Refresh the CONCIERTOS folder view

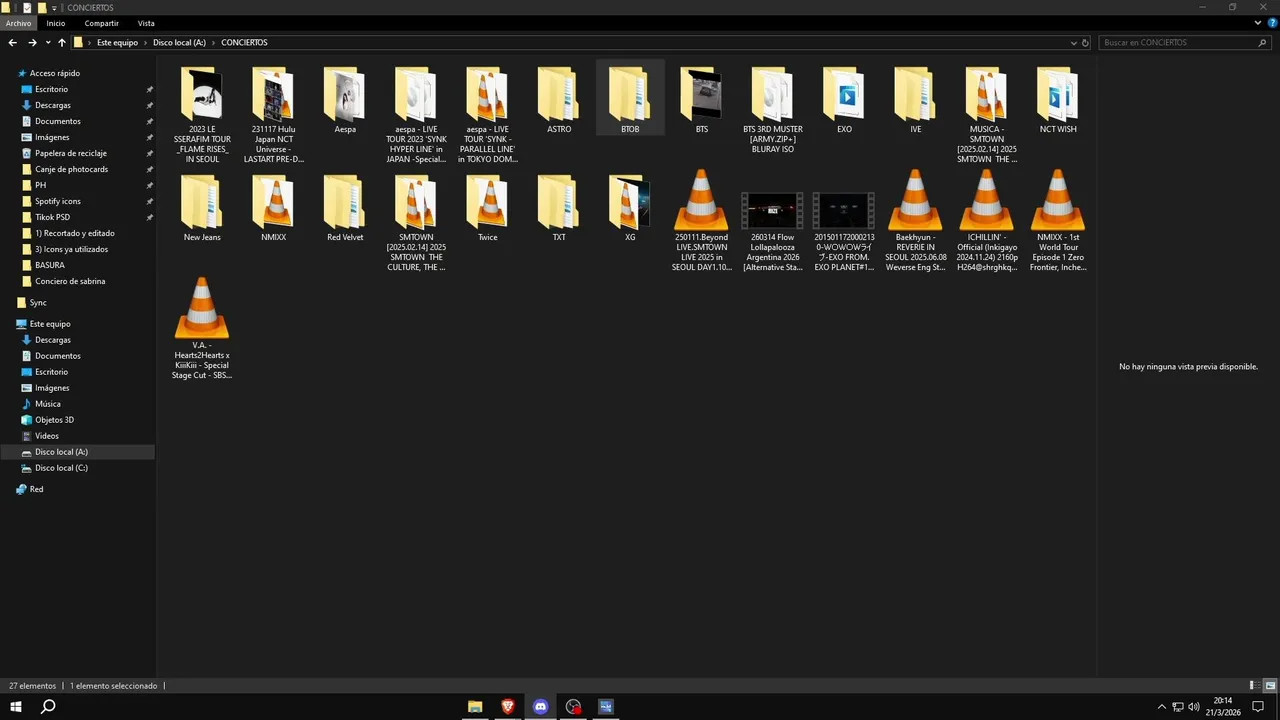[x=1086, y=43]
